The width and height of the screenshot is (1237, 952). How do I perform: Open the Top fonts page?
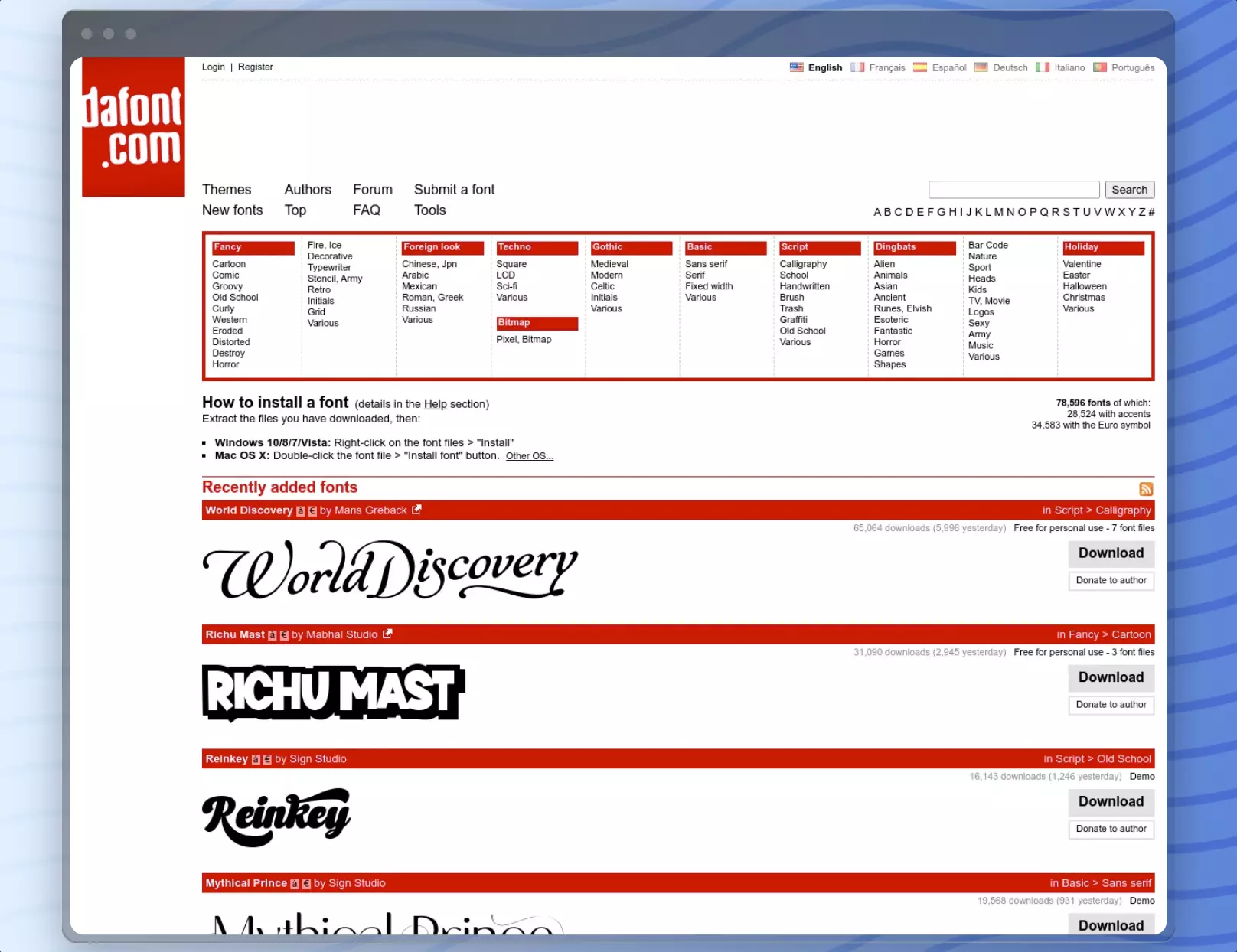tap(295, 210)
